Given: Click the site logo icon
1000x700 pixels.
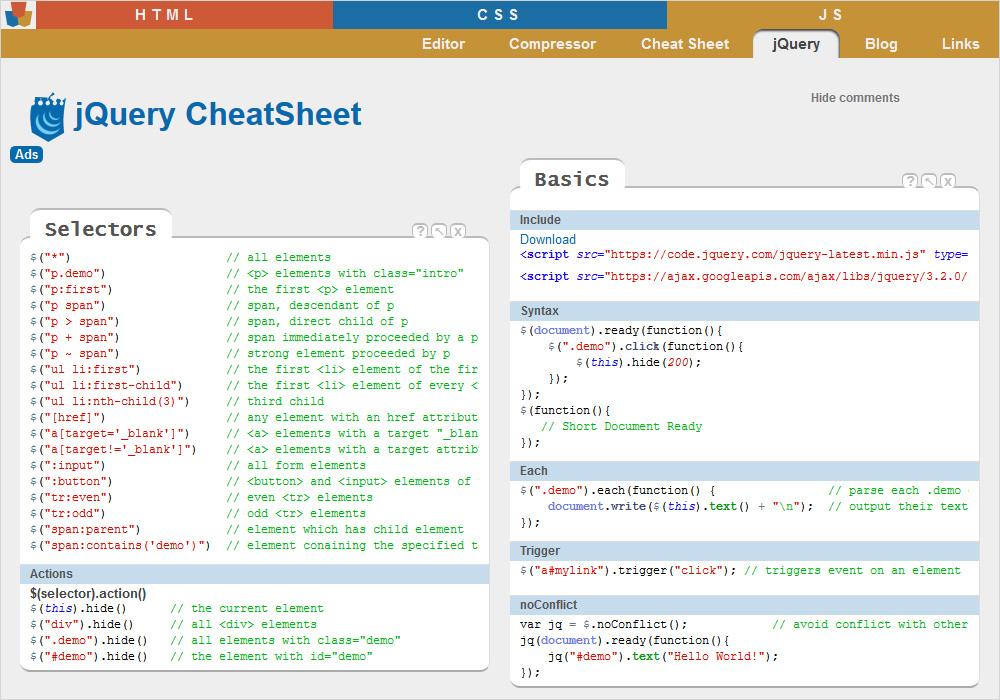Looking at the screenshot, I should point(18,14).
